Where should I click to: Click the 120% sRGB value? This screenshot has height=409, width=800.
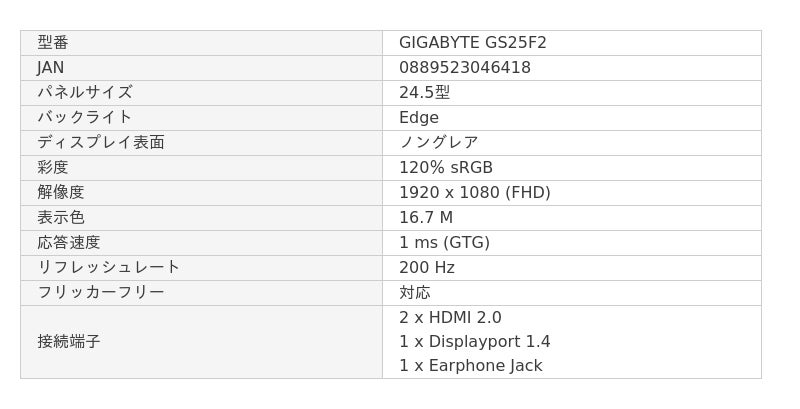445,168
